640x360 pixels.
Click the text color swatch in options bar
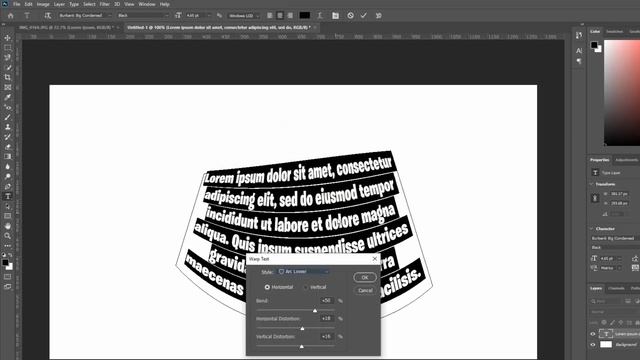pyautogui.click(x=304, y=16)
